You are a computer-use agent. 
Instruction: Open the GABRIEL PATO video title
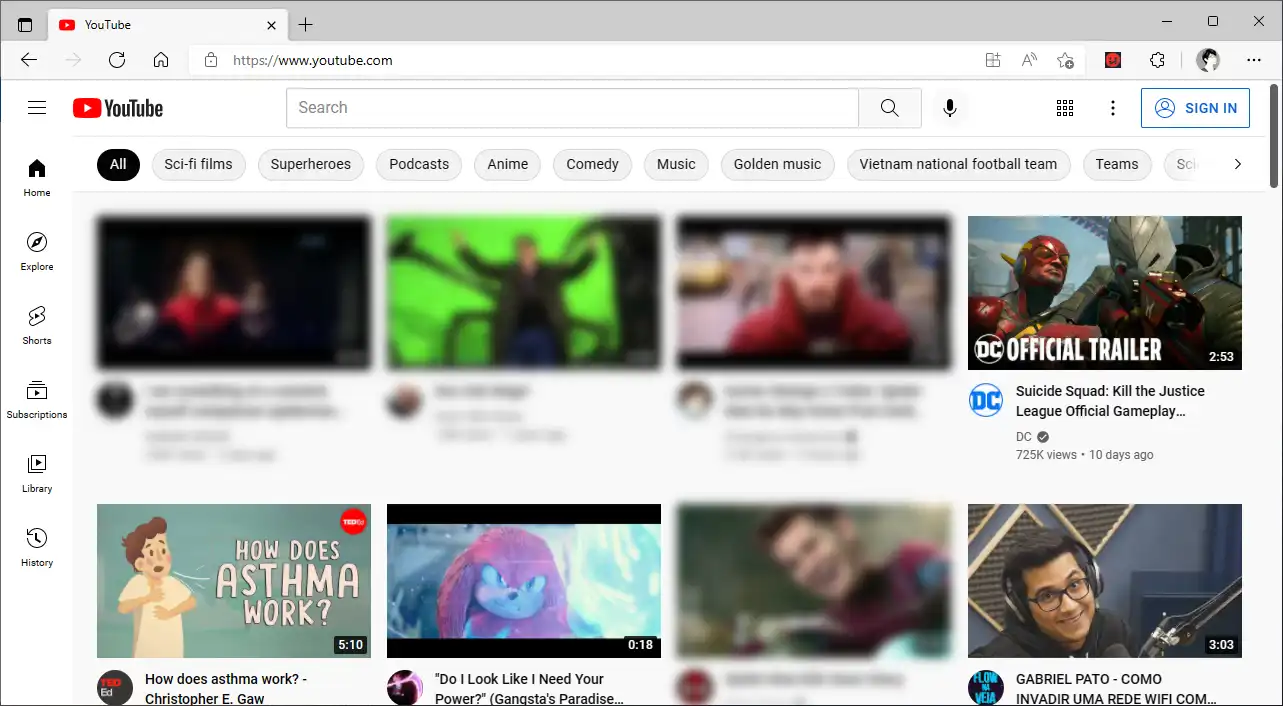coord(1116,688)
